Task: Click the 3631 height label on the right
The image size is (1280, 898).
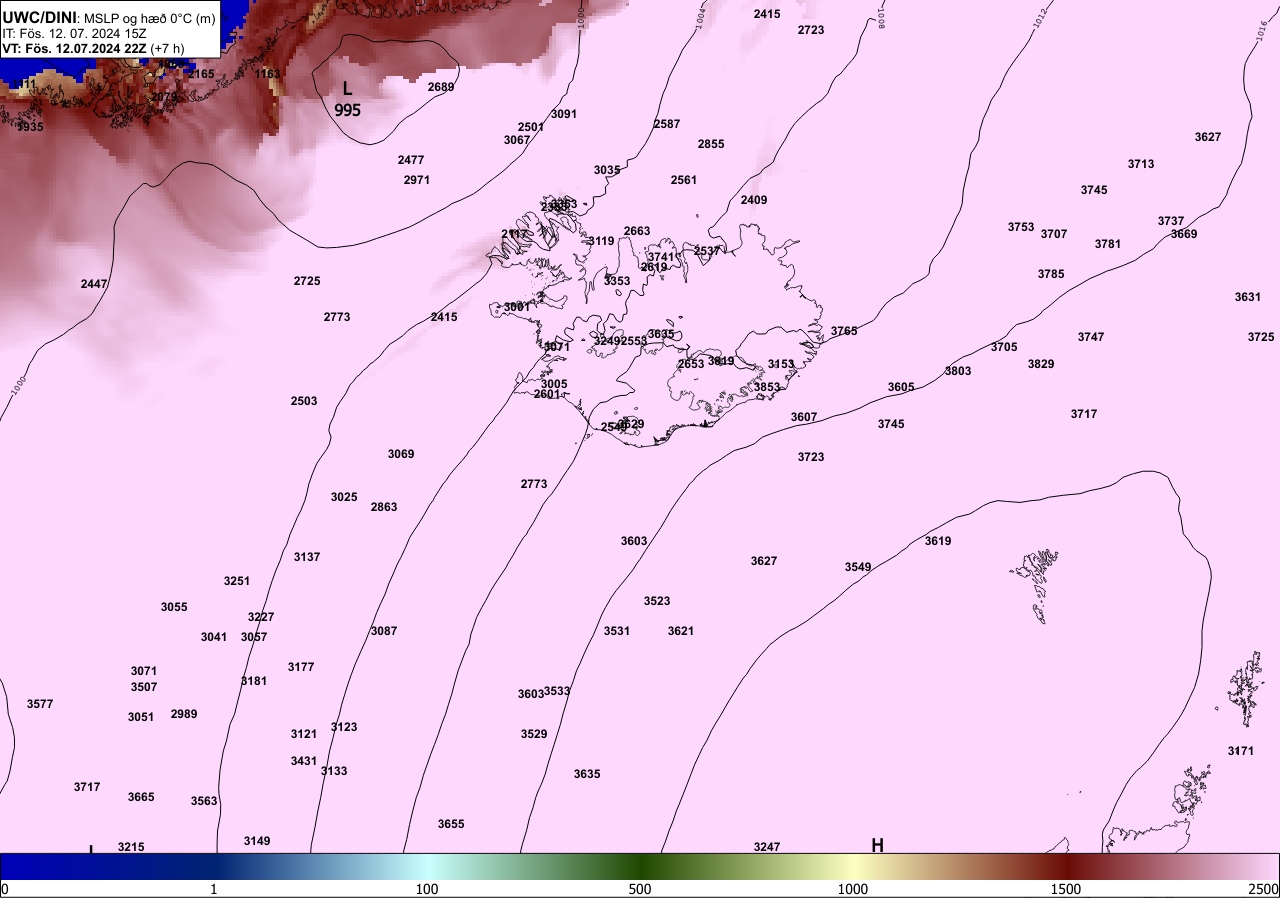Action: (1248, 297)
